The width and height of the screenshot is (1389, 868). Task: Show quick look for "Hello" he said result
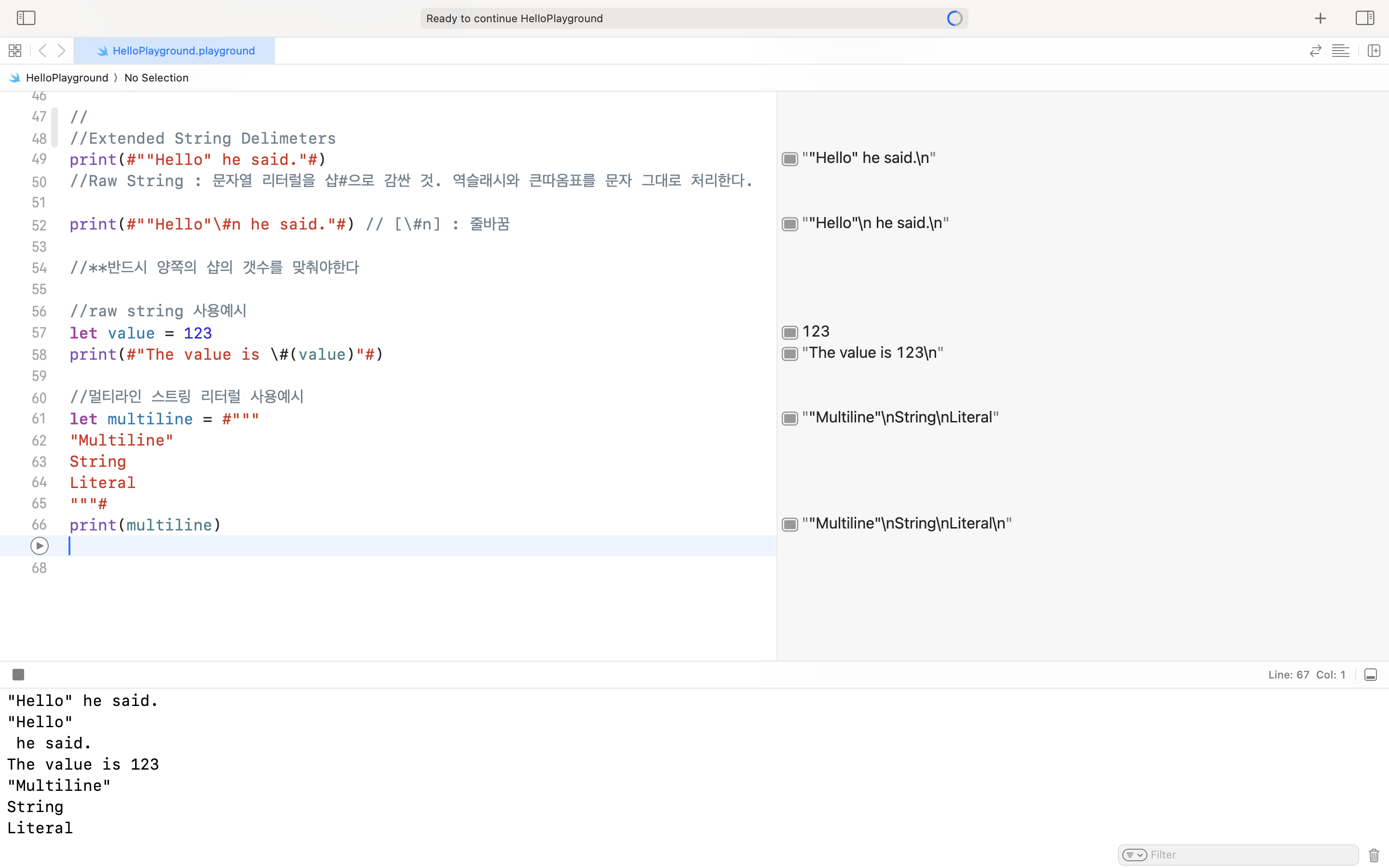click(x=790, y=159)
